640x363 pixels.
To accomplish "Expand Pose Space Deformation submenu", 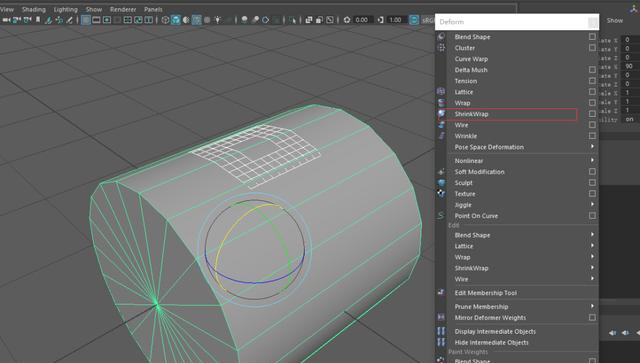I will [592, 147].
